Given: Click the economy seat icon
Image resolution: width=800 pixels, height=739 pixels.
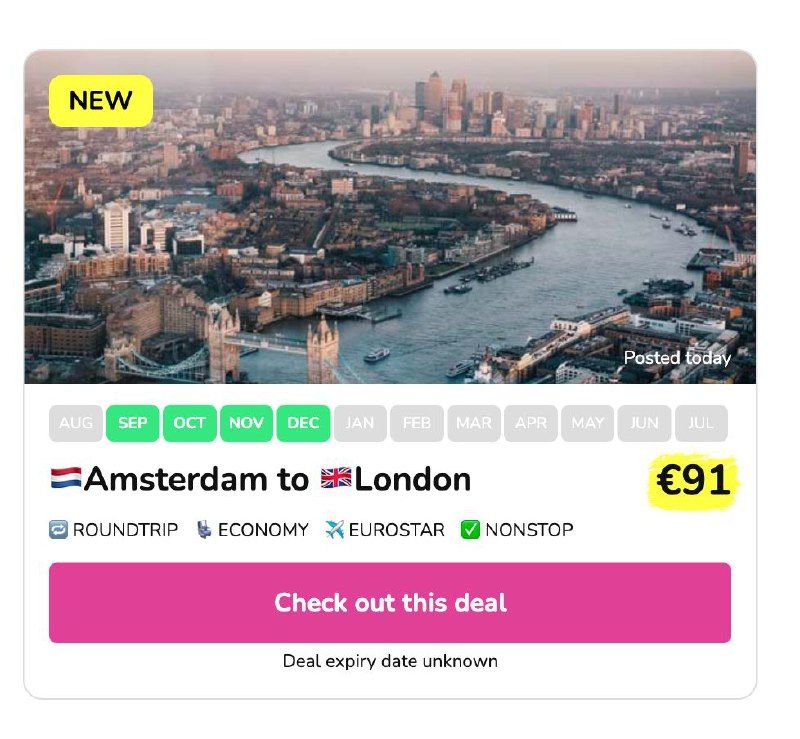Looking at the screenshot, I should click(x=204, y=530).
